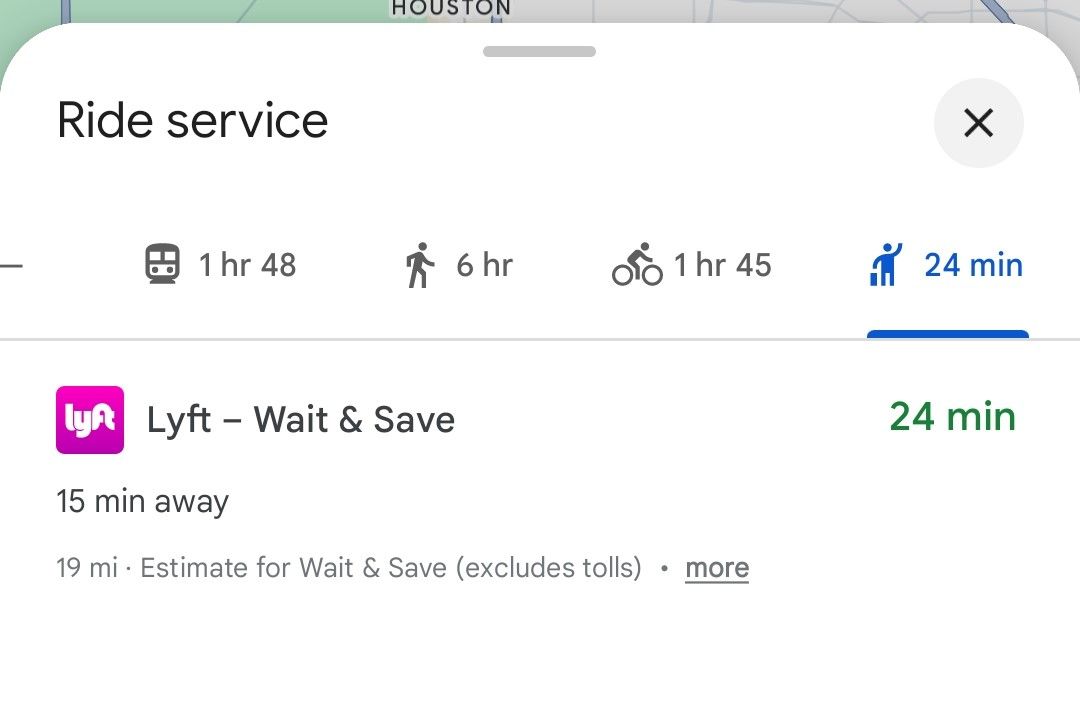Tap the blue underline of the selected tab
Viewport: 1080px width, 702px height.
pyautogui.click(x=947, y=335)
